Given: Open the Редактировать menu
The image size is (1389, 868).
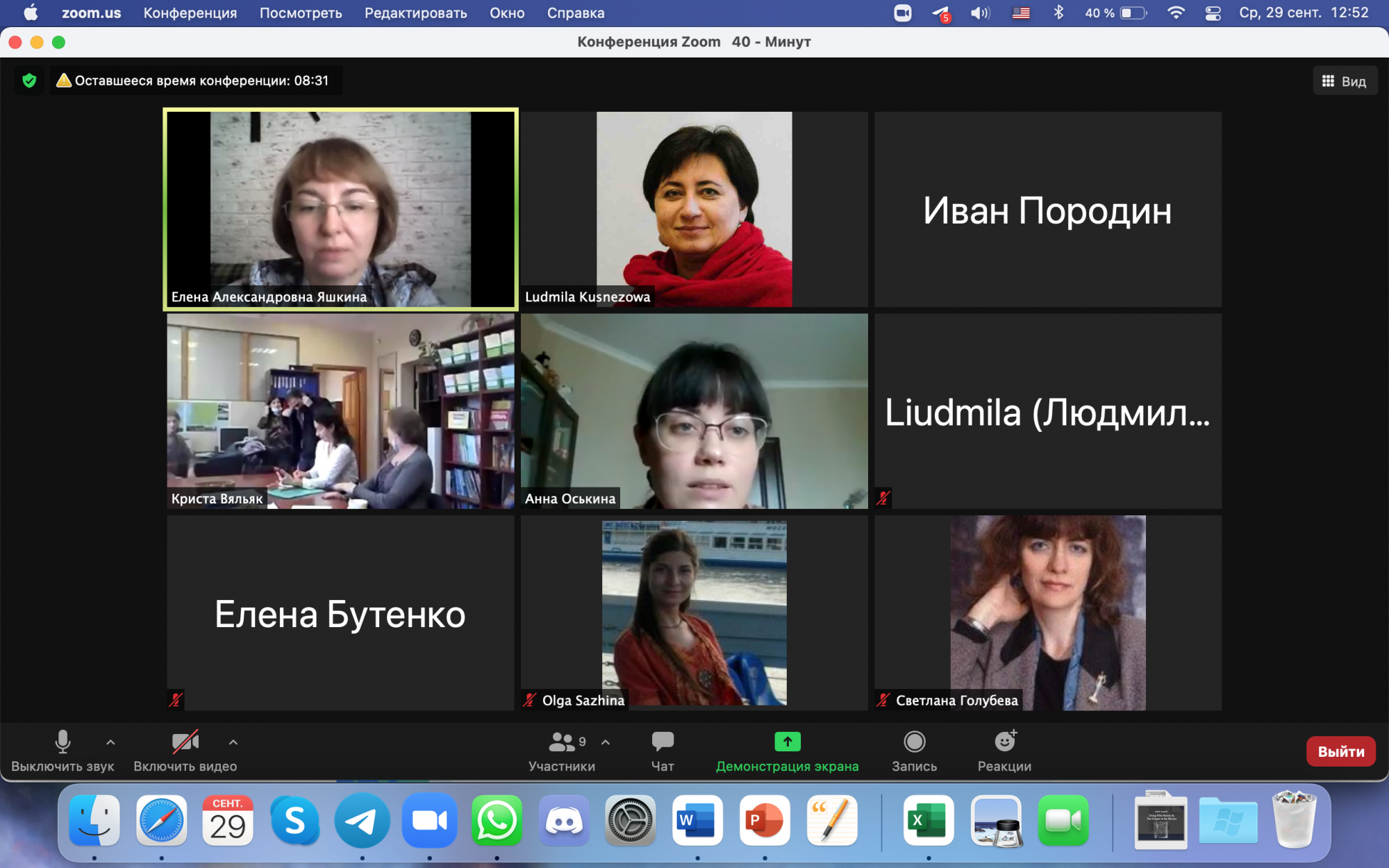Looking at the screenshot, I should (x=415, y=12).
